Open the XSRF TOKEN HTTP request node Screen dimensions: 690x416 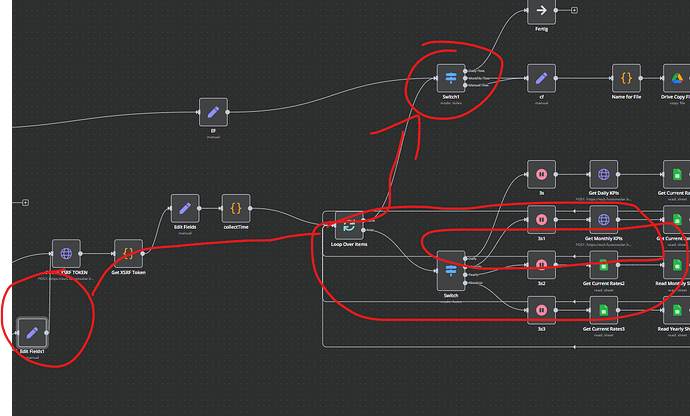(66, 254)
